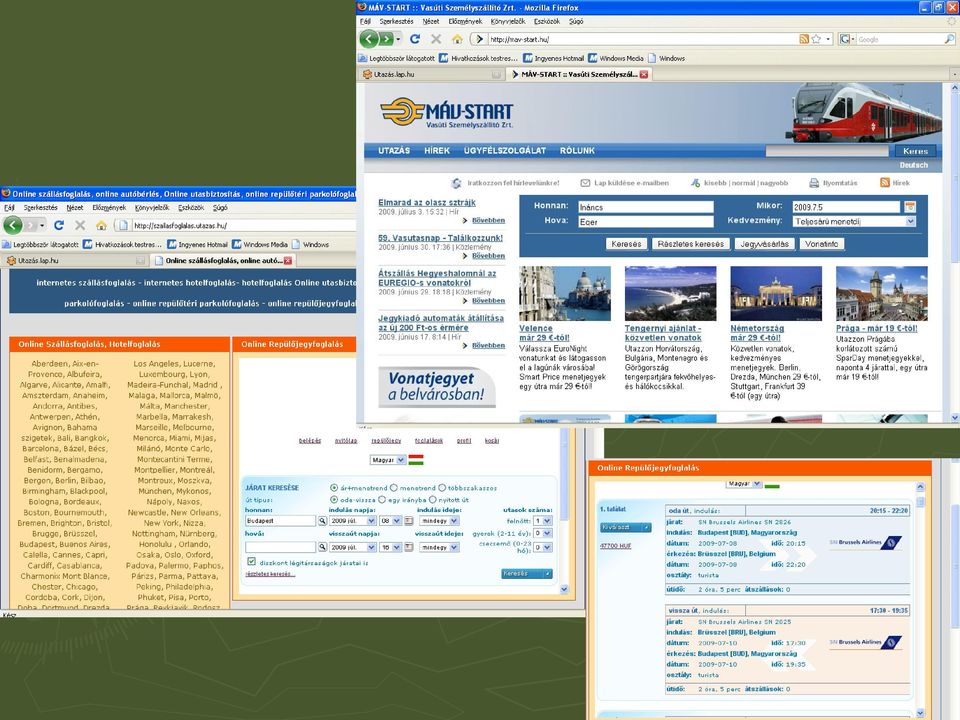Viewport: 960px width, 720px height.
Task: Click the Honnan field containing Ináncs
Action: (646, 207)
